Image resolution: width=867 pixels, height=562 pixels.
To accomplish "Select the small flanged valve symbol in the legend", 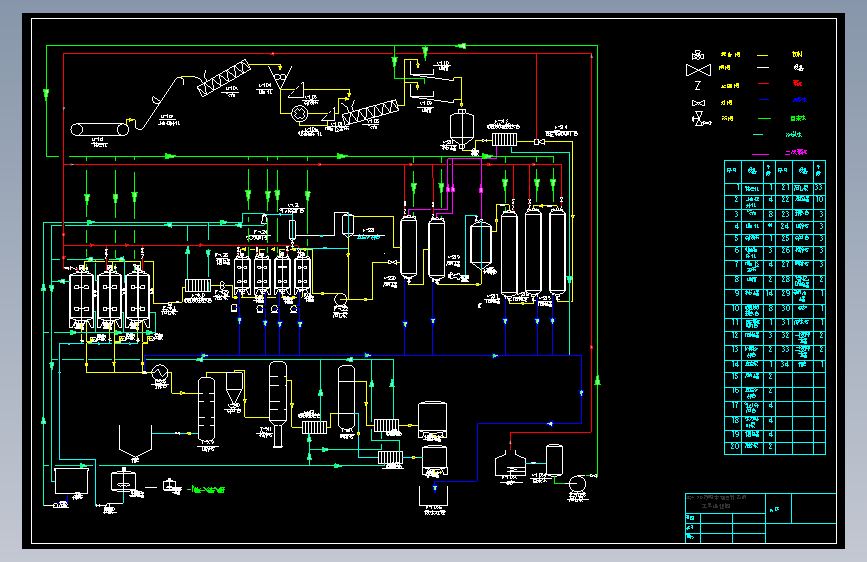I will (698, 103).
